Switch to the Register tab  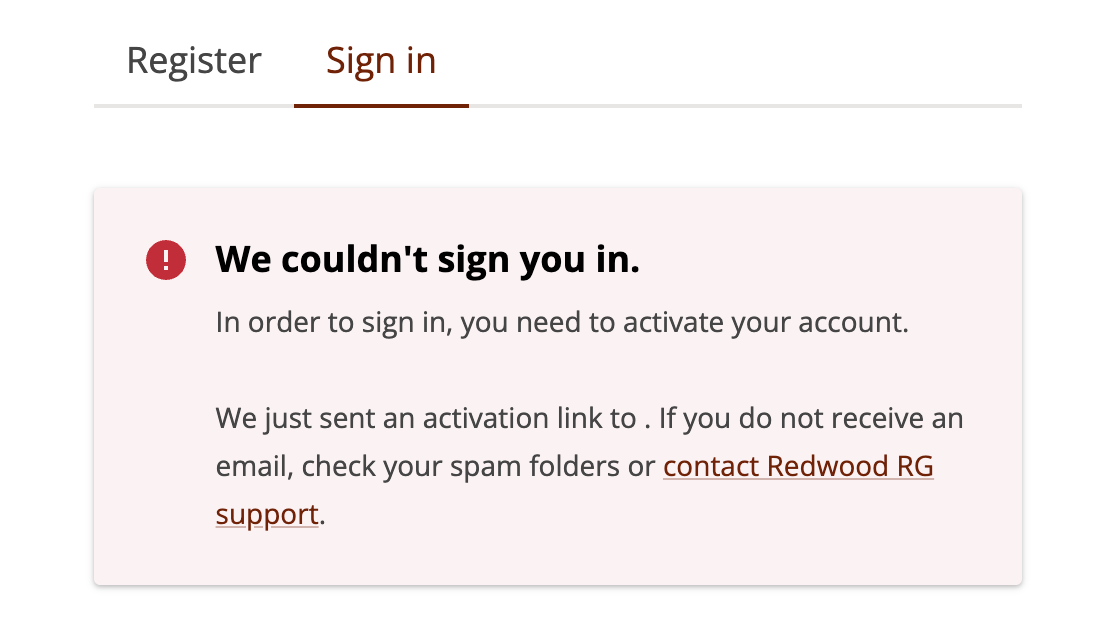193,61
